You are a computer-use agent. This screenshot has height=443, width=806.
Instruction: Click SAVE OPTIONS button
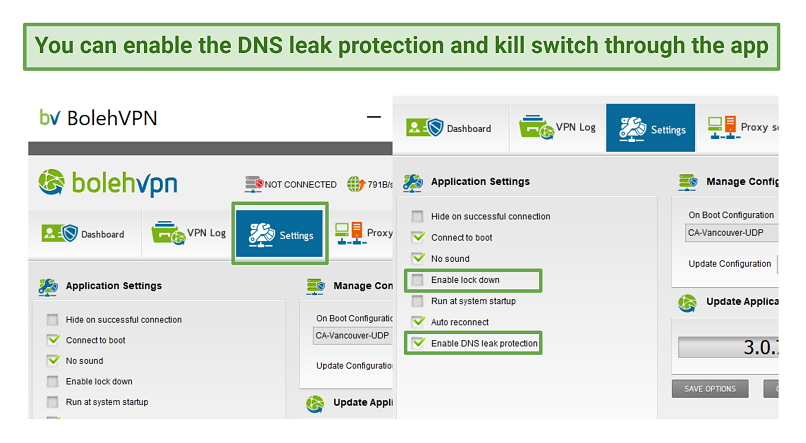[710, 389]
